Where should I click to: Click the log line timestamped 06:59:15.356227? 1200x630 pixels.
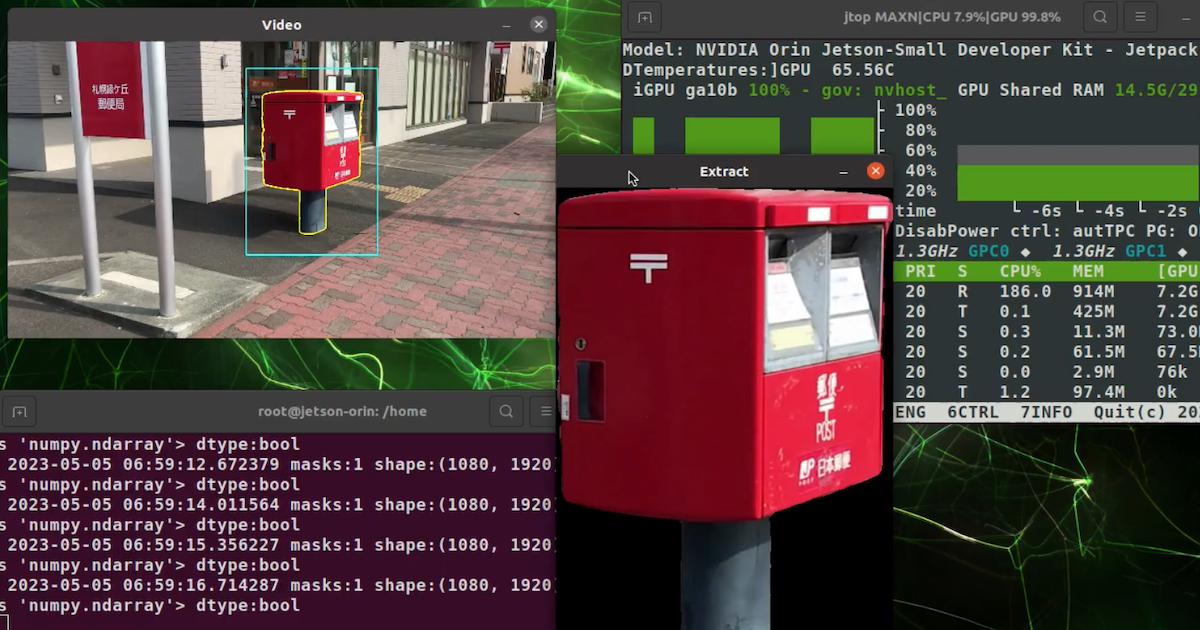pos(278,545)
